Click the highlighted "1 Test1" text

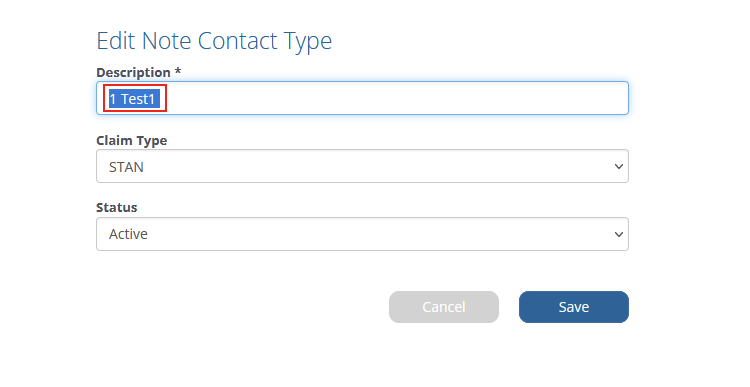click(134, 99)
